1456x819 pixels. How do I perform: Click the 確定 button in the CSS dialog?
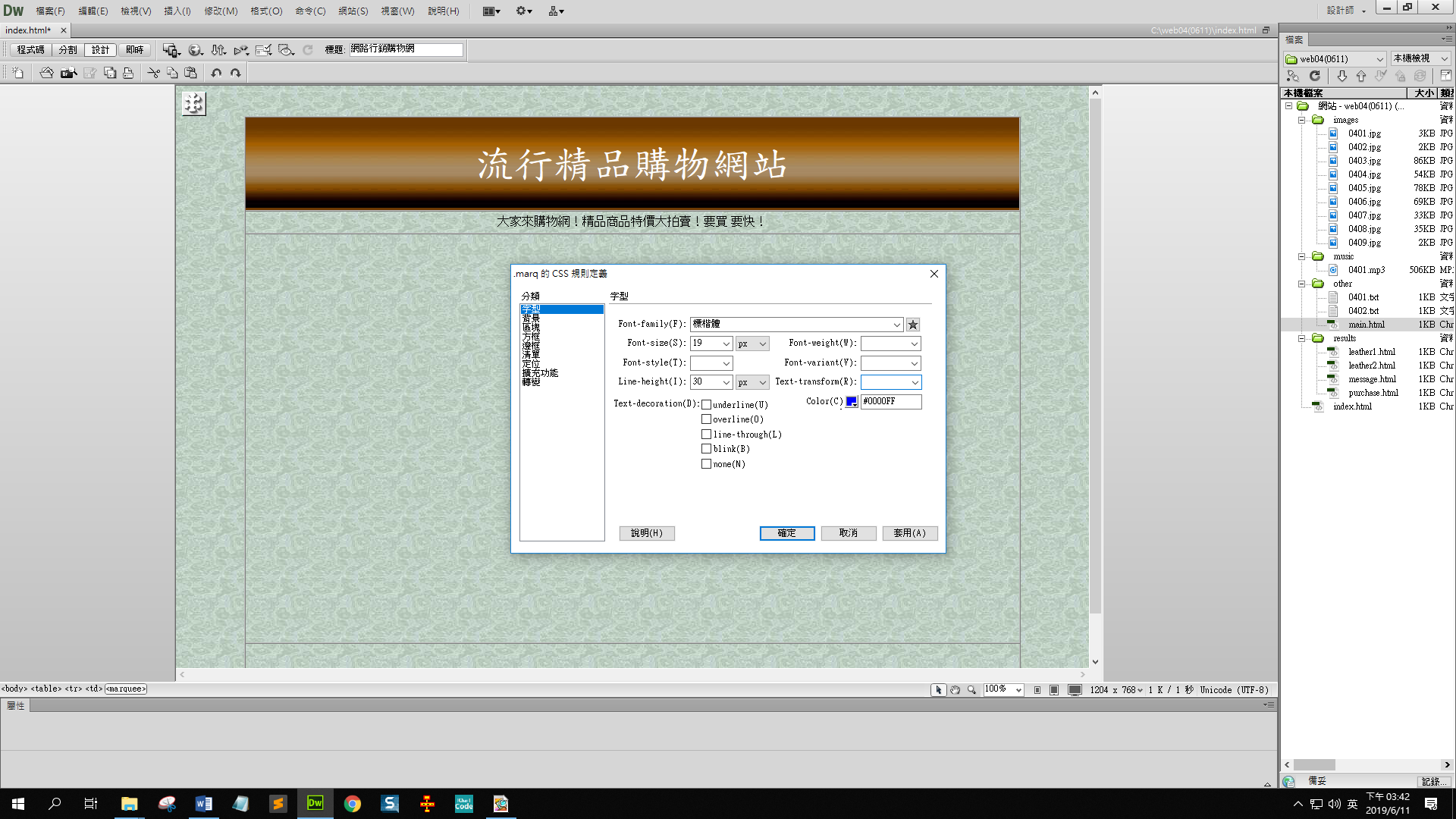pos(786,533)
